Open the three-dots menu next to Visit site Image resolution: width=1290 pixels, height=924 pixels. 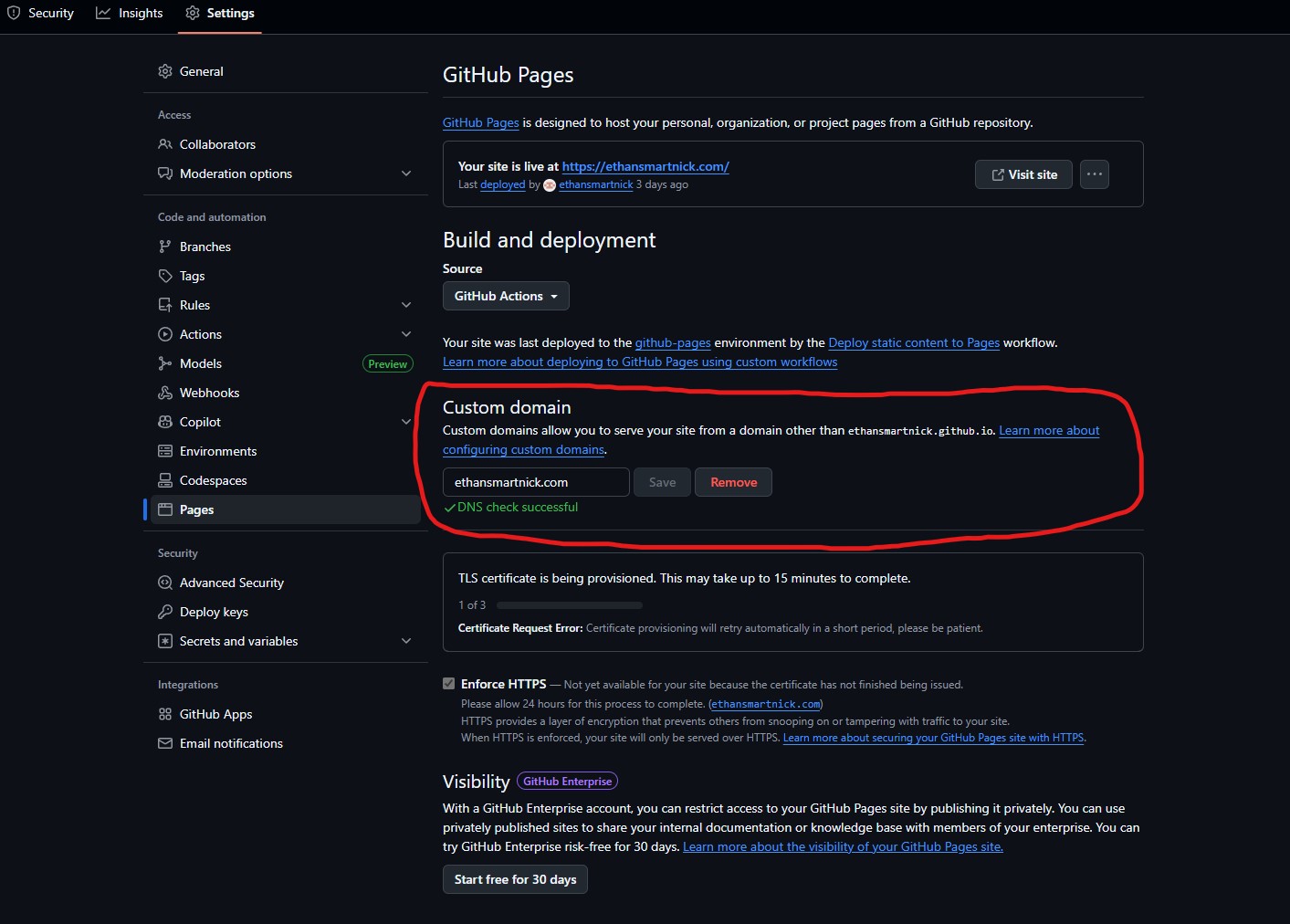(x=1095, y=174)
